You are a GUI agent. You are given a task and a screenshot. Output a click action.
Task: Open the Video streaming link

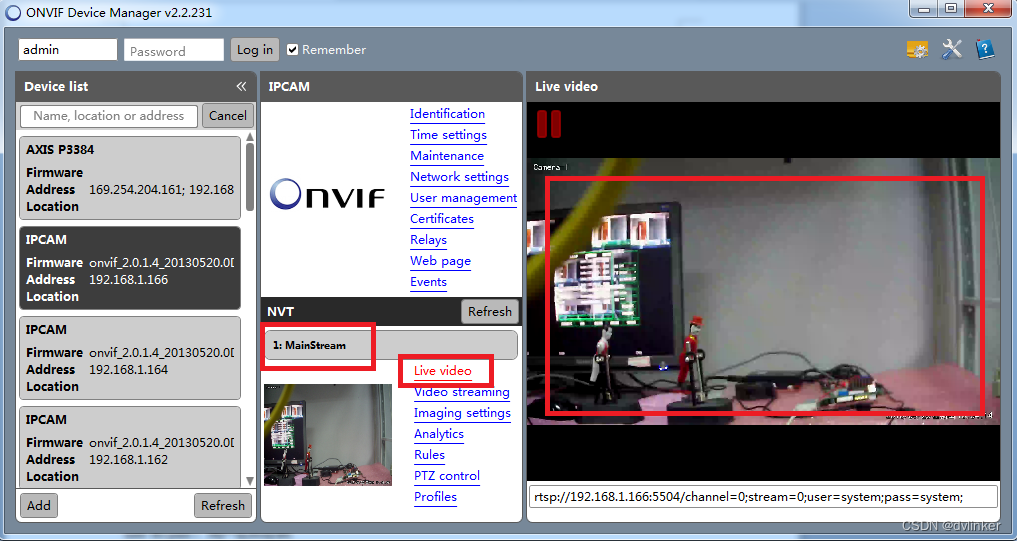(x=462, y=392)
